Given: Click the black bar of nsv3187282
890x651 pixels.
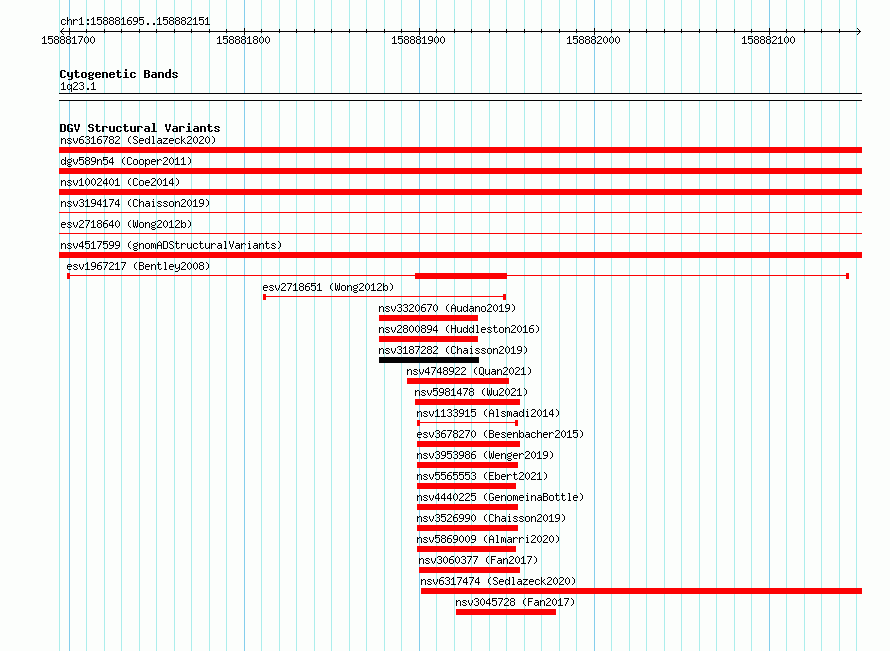Looking at the screenshot, I should click(x=429, y=360).
